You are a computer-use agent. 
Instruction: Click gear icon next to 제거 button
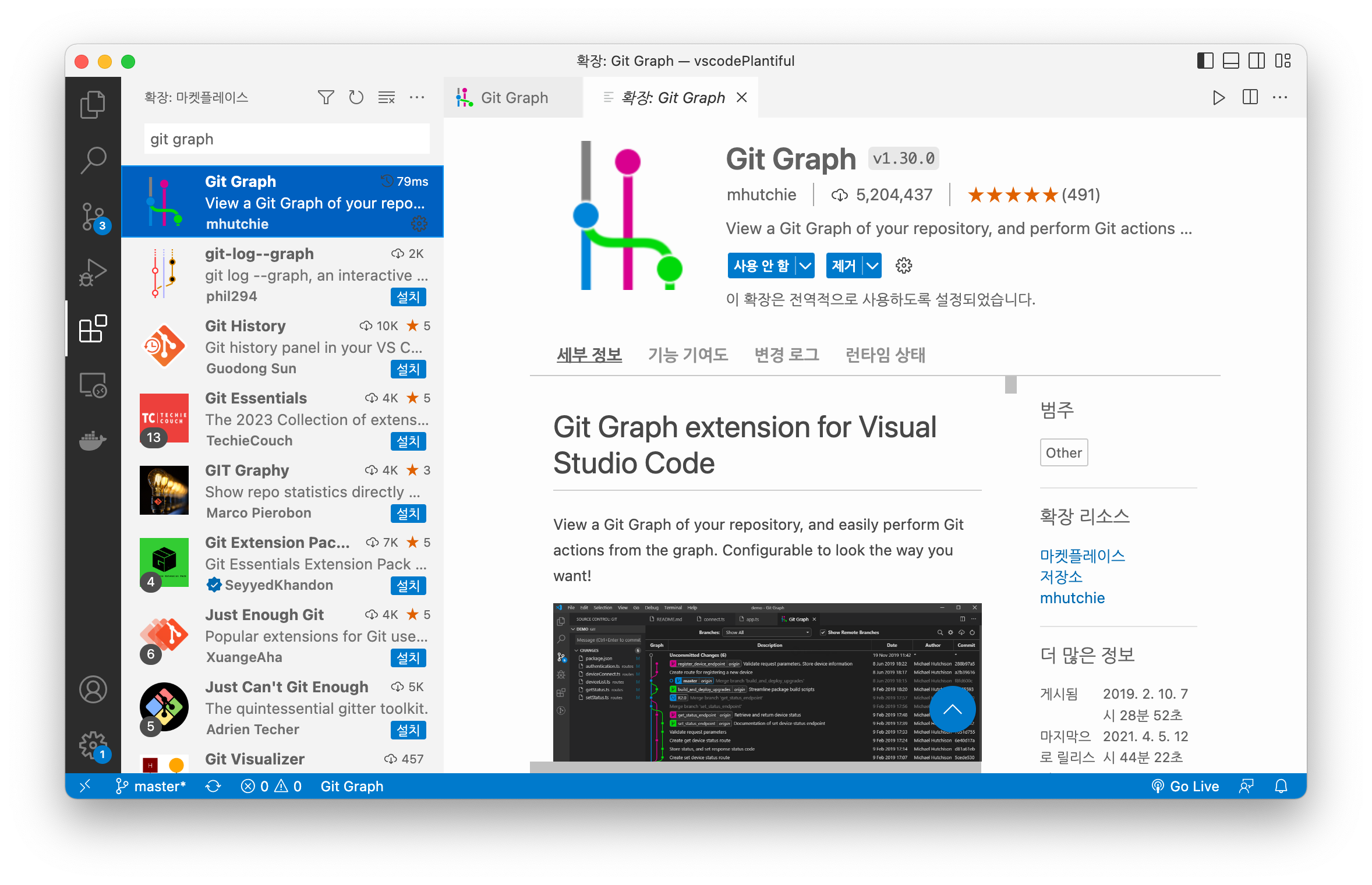tap(903, 266)
